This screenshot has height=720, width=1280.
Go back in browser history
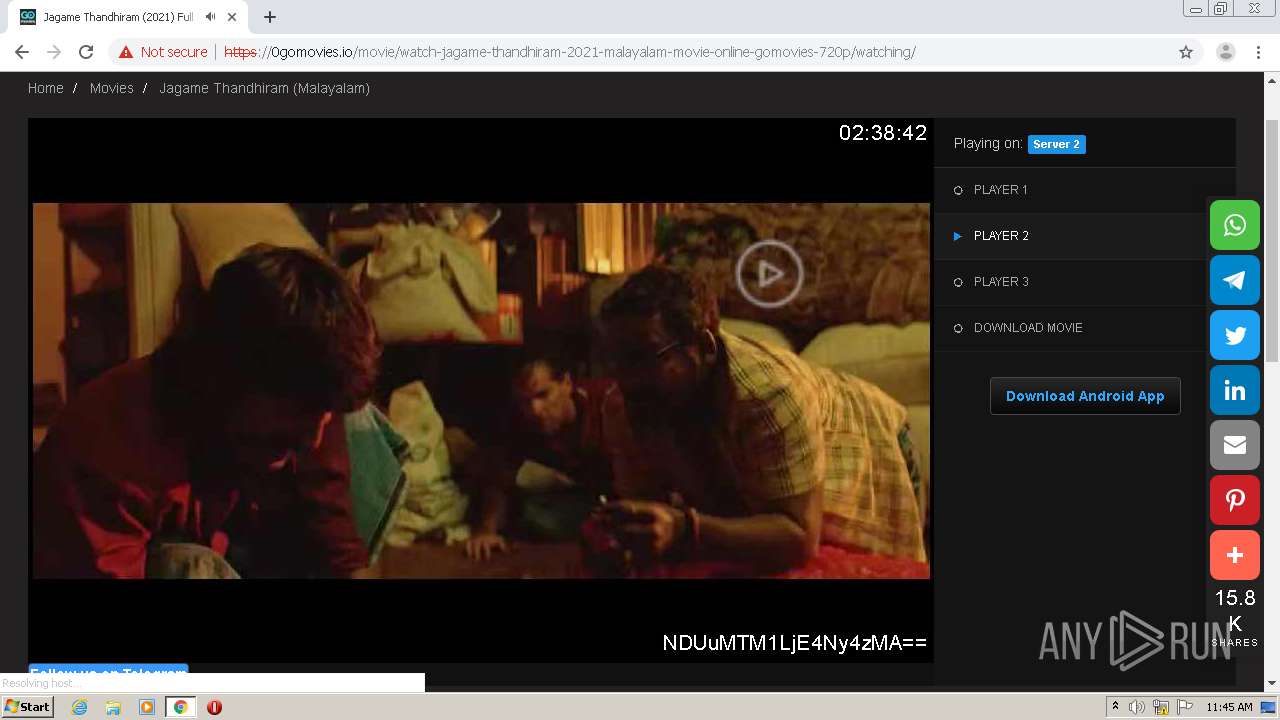(x=22, y=52)
